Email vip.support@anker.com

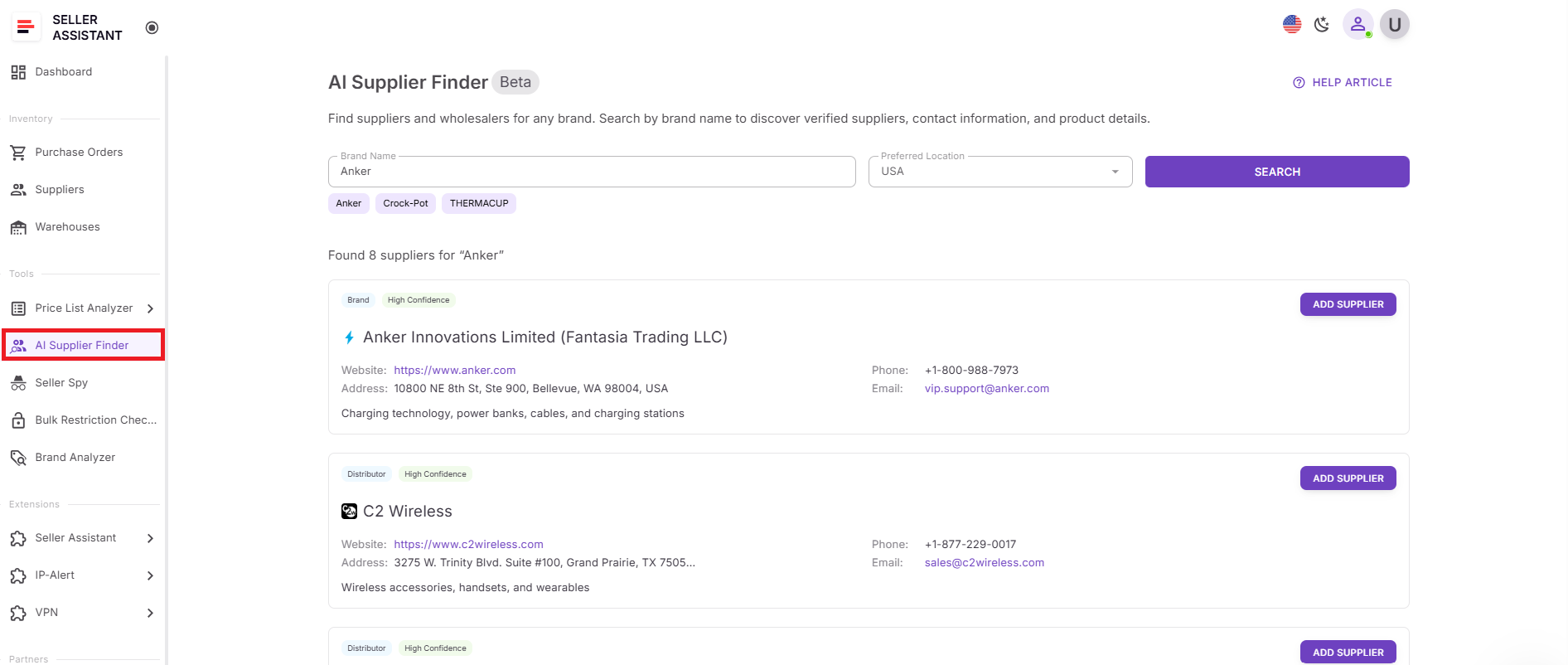tap(987, 389)
